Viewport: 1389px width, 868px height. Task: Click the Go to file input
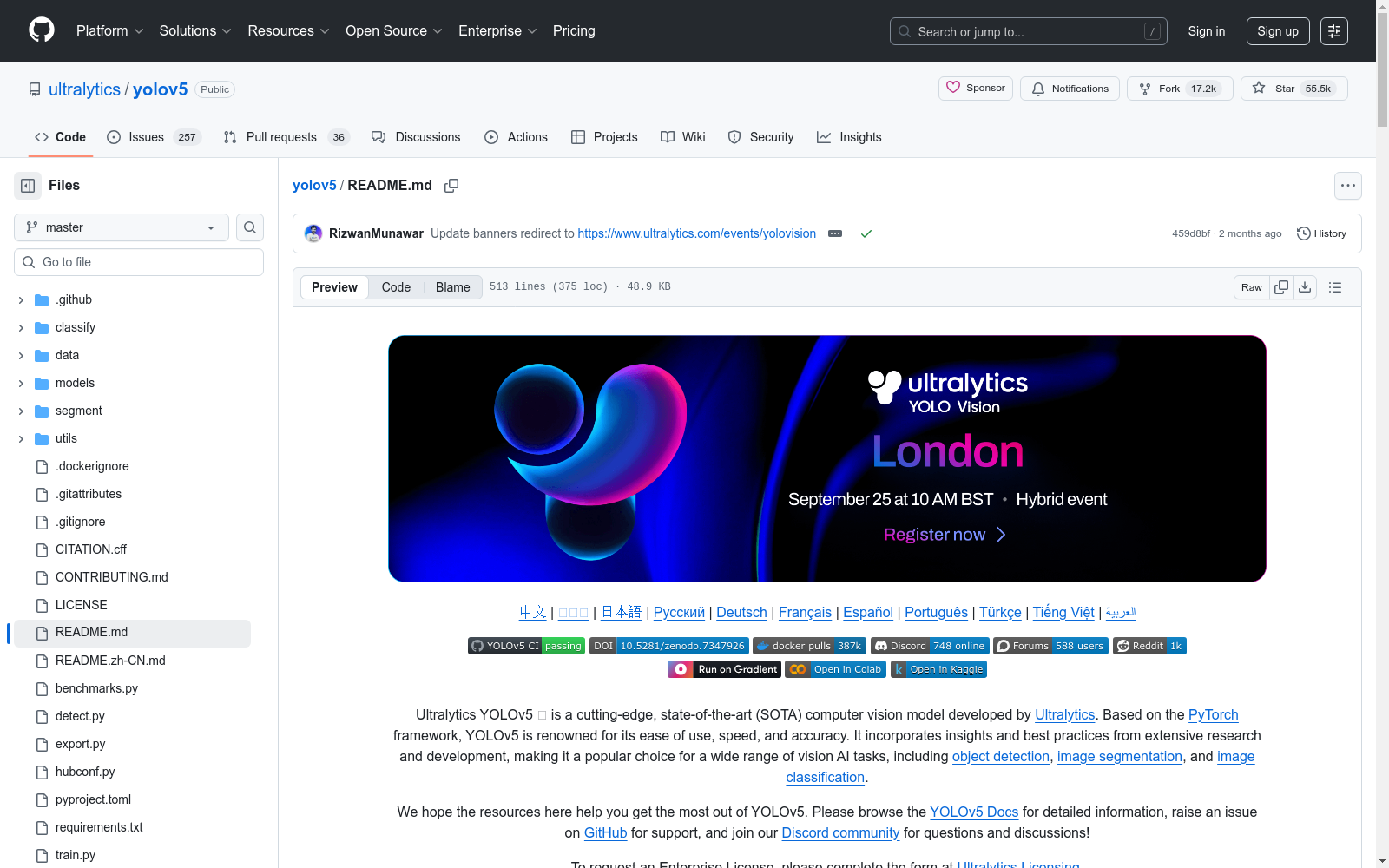point(139,262)
